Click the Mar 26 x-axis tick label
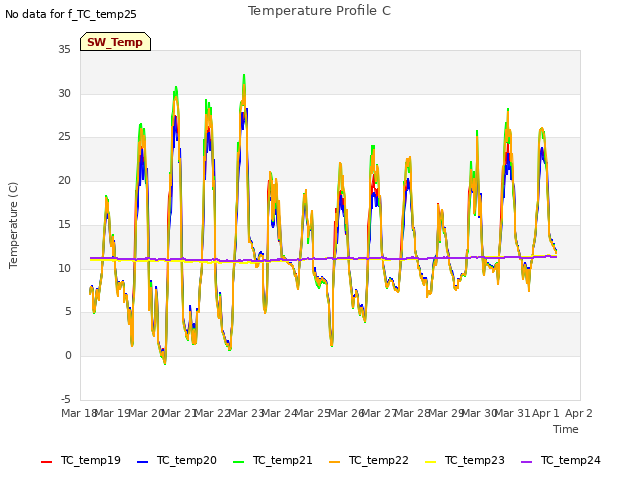Screen dimensions: 640x480 point(346,413)
